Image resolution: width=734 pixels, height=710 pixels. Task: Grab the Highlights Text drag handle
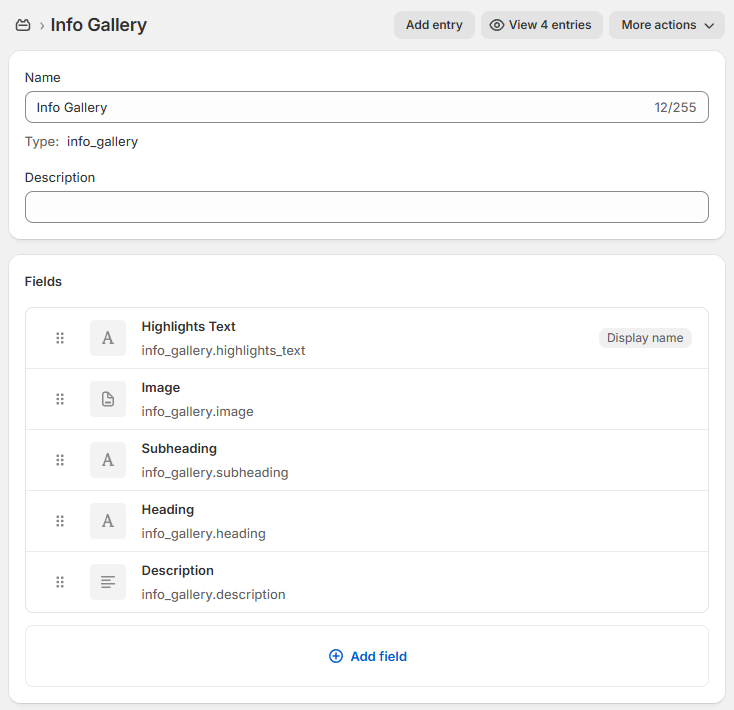pyautogui.click(x=60, y=338)
